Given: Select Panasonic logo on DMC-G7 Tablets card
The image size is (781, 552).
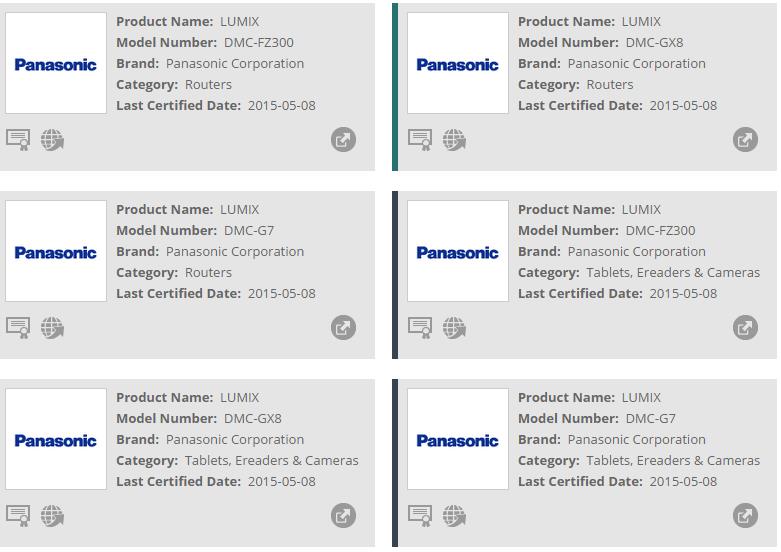Looking at the screenshot, I should [458, 440].
